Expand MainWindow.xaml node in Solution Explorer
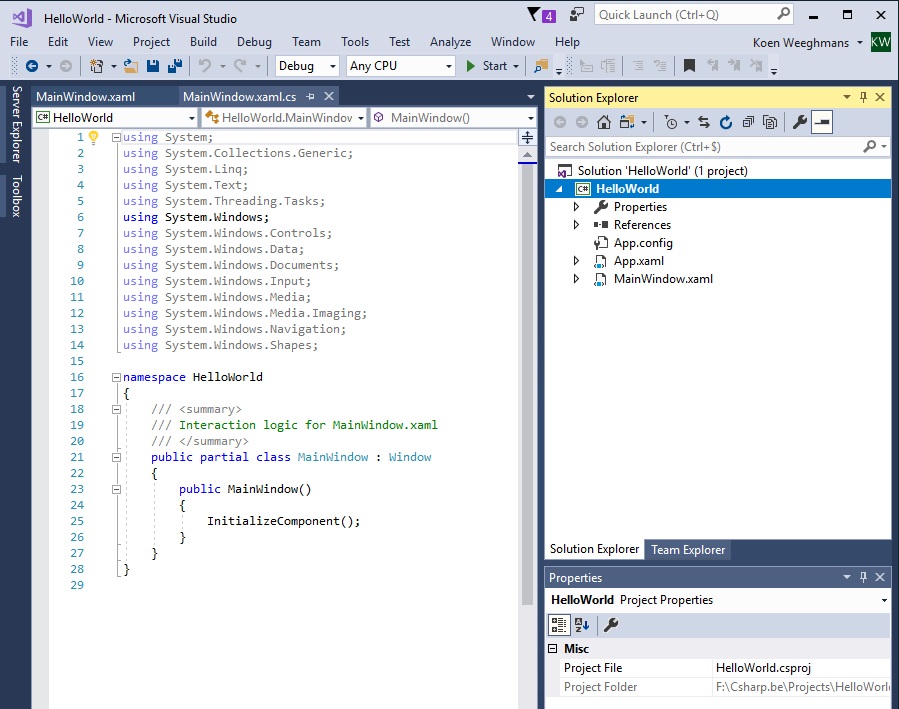 tap(577, 279)
